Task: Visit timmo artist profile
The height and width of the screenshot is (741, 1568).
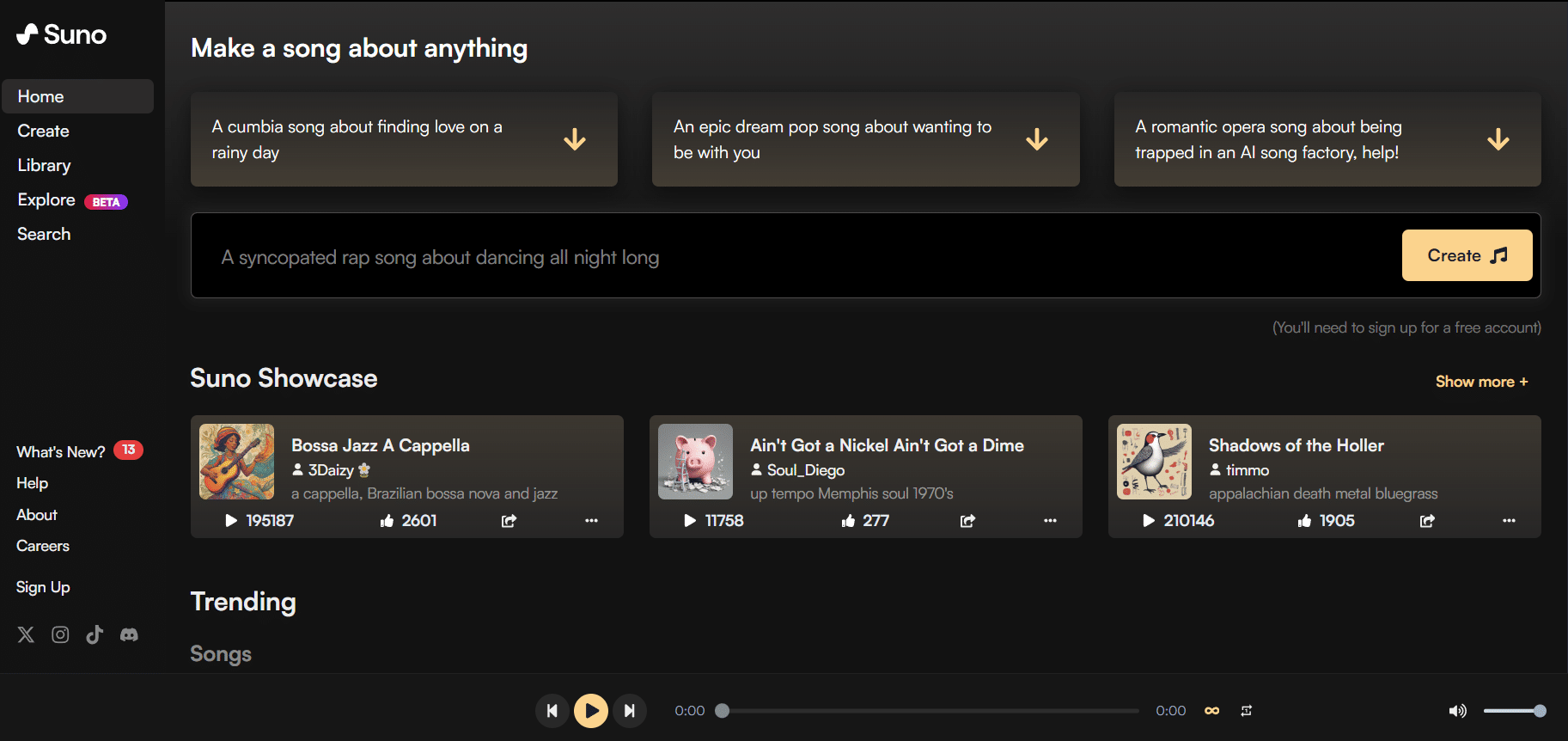Action: pyautogui.click(x=1239, y=470)
